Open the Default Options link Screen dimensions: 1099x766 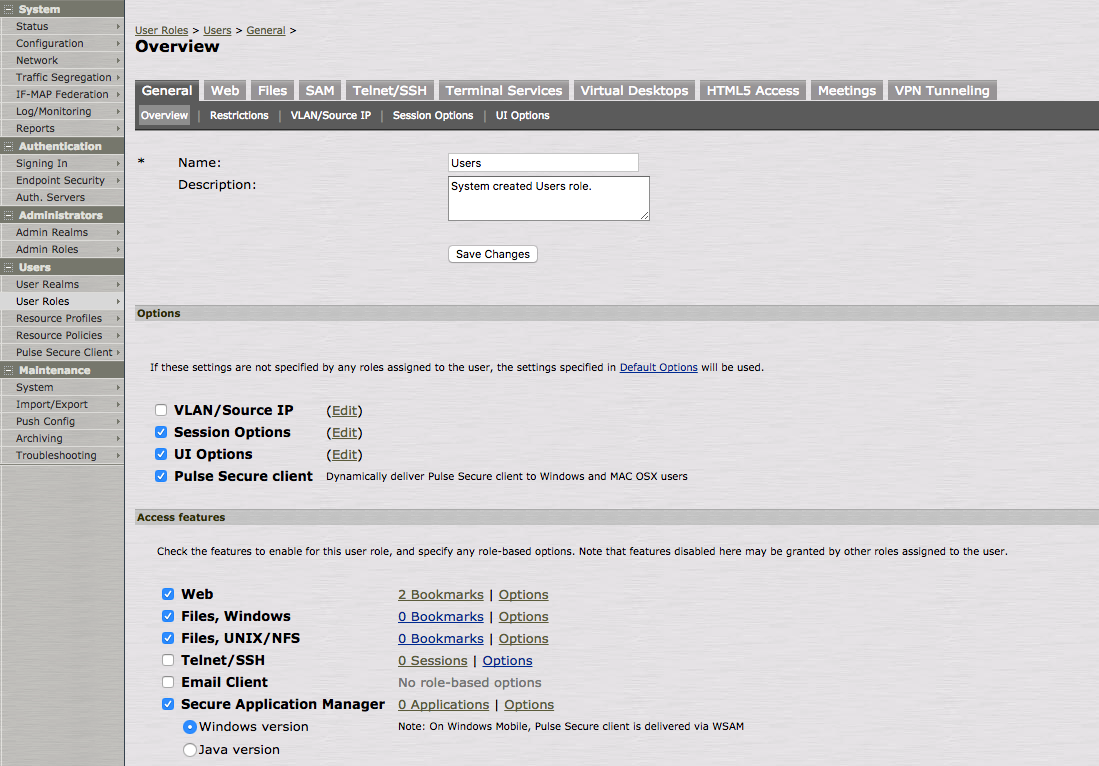(x=658, y=366)
